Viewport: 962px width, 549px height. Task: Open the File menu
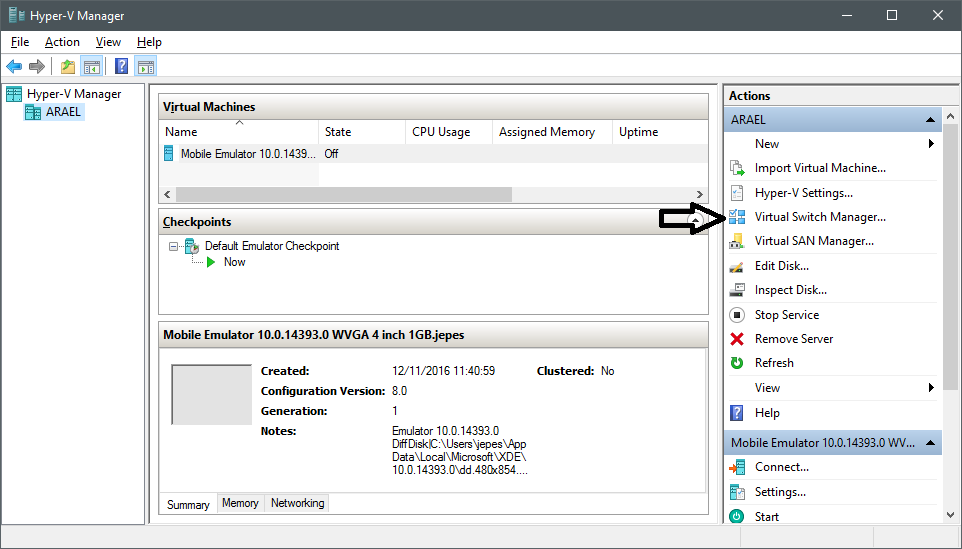[x=20, y=42]
